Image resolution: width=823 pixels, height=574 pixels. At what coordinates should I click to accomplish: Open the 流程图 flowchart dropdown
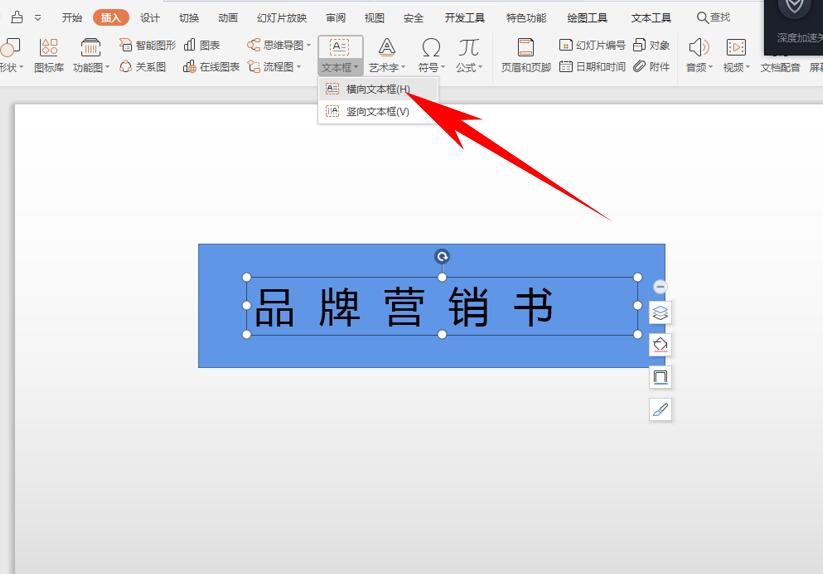[x=274, y=67]
